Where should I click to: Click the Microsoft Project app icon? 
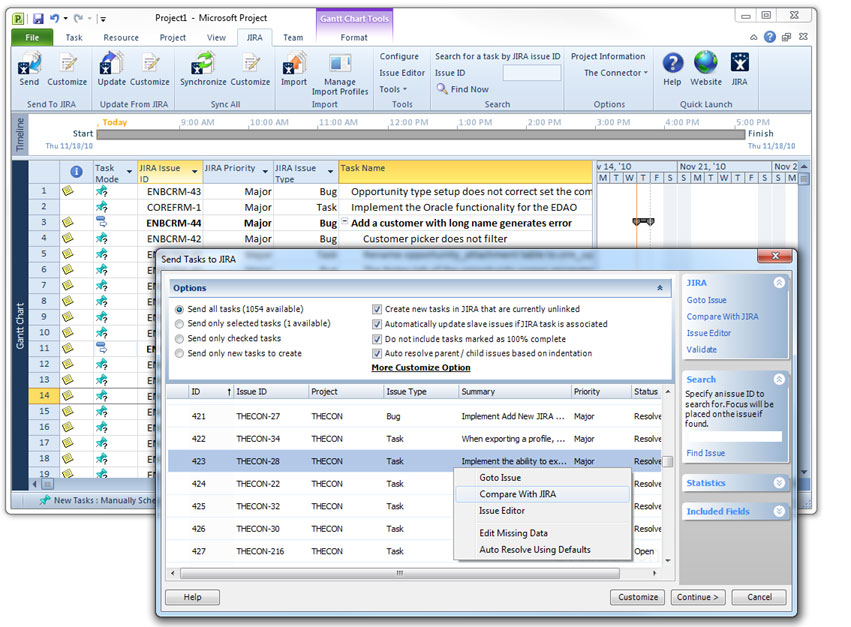tap(18, 19)
